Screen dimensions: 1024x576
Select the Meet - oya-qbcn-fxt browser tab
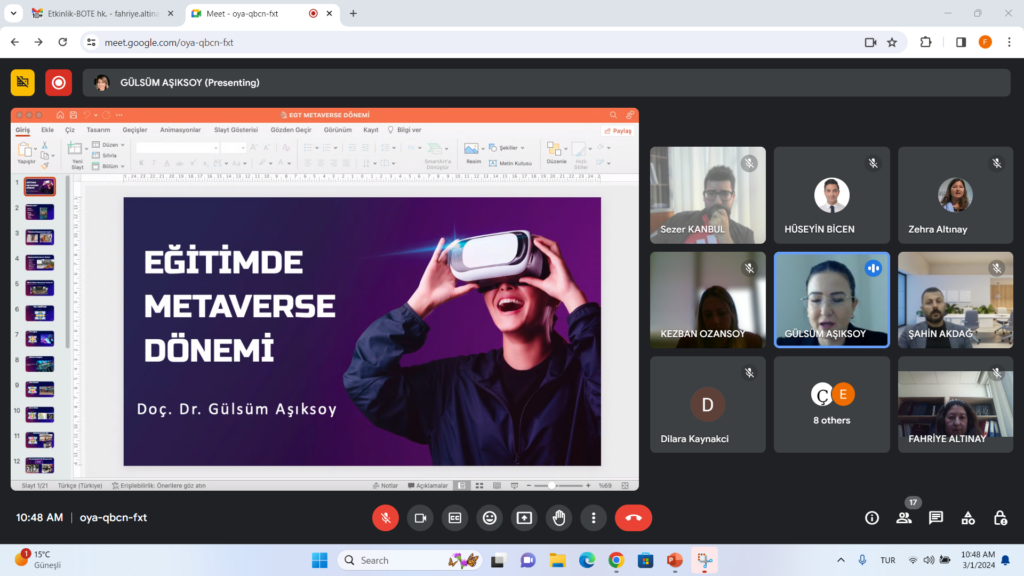click(248, 13)
